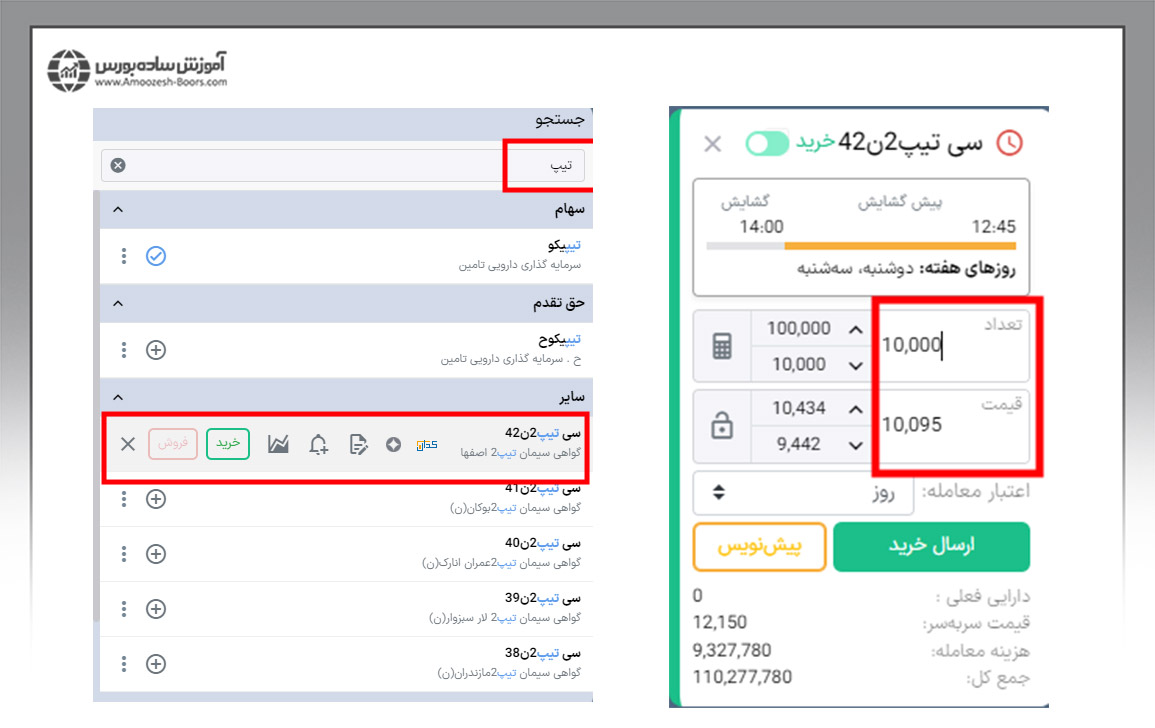Click the blue checkmark beside تیپیکو
Image resolution: width=1155 pixels, height=728 pixels.
pyautogui.click(x=155, y=256)
